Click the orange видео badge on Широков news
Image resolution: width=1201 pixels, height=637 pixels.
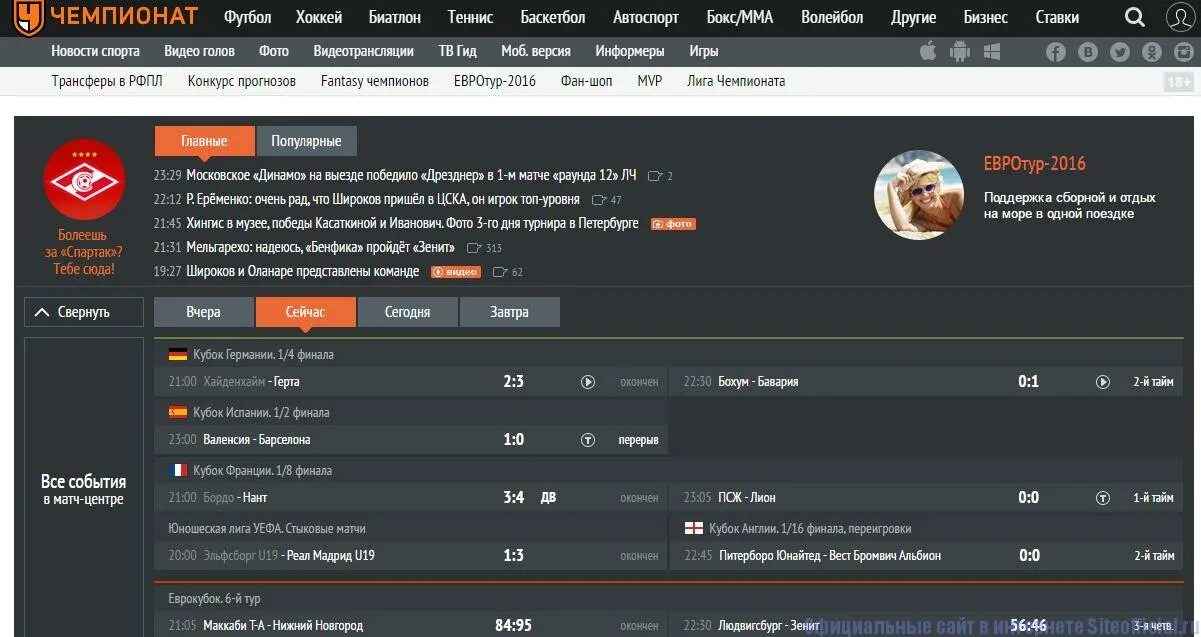(456, 272)
